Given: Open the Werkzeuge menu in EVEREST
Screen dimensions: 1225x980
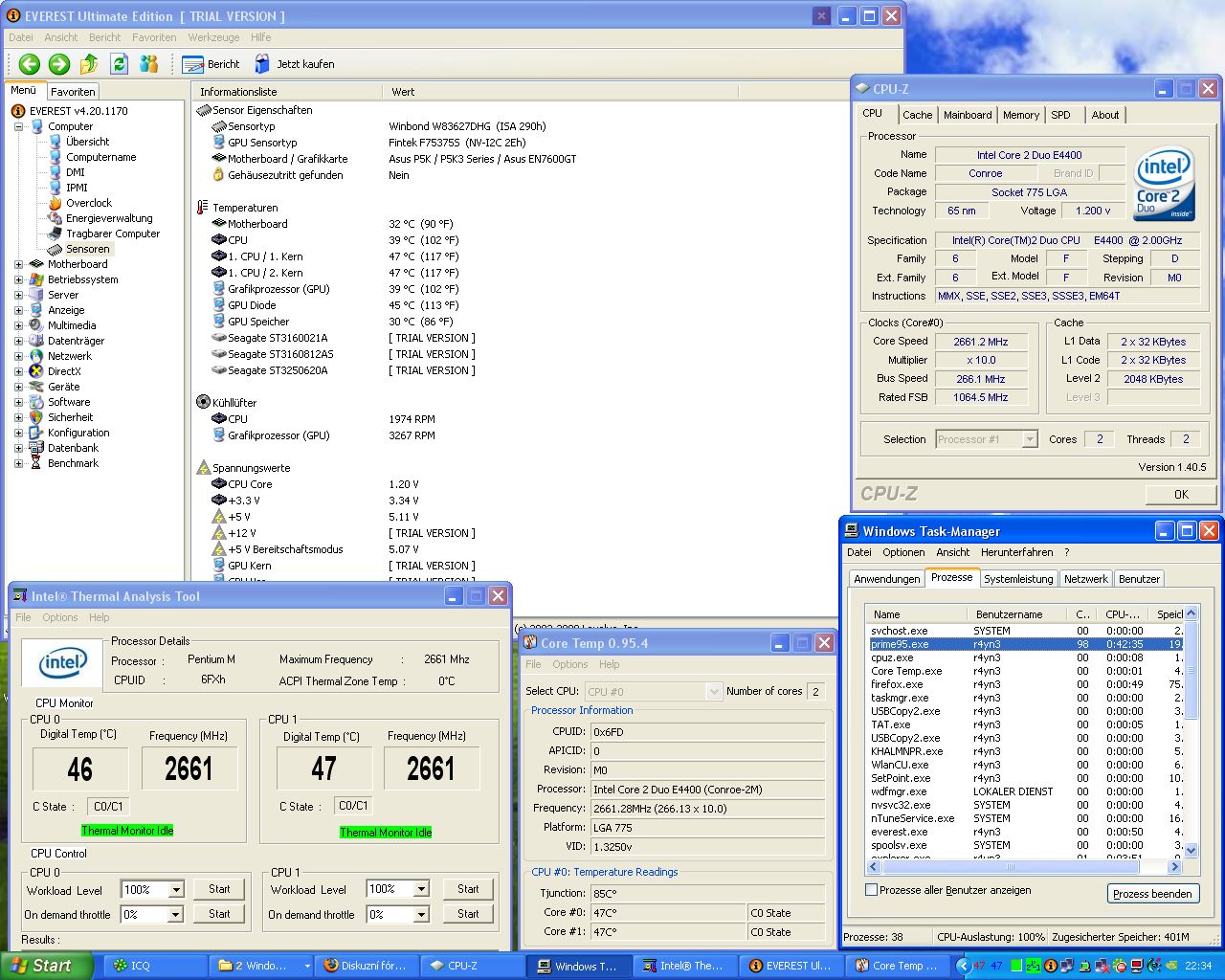Looking at the screenshot, I should point(213,37).
